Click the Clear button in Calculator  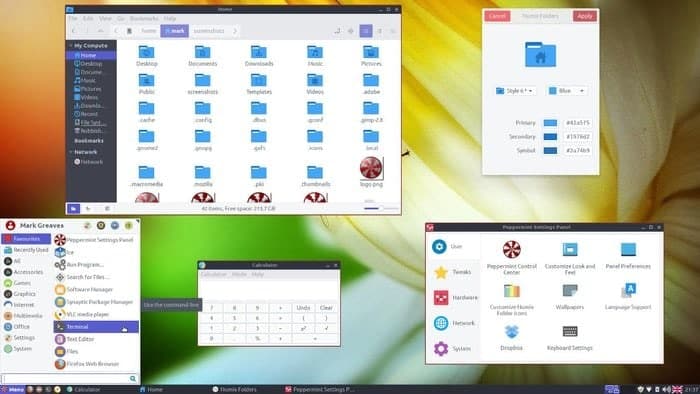(x=326, y=308)
